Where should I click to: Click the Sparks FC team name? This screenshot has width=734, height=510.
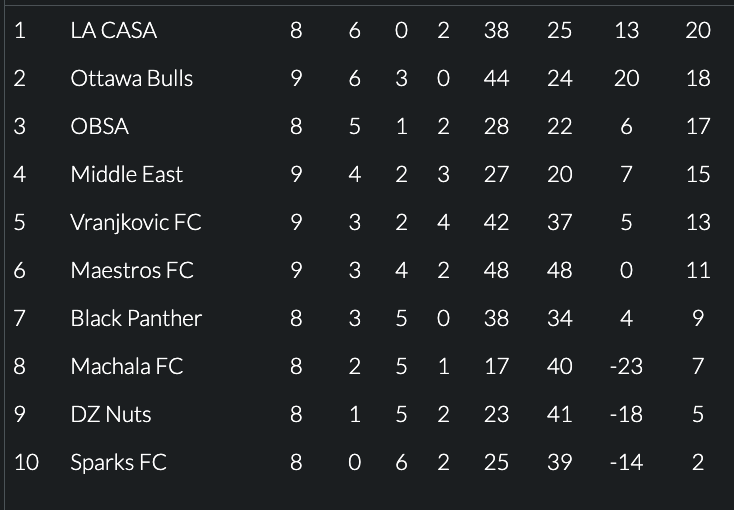point(118,462)
